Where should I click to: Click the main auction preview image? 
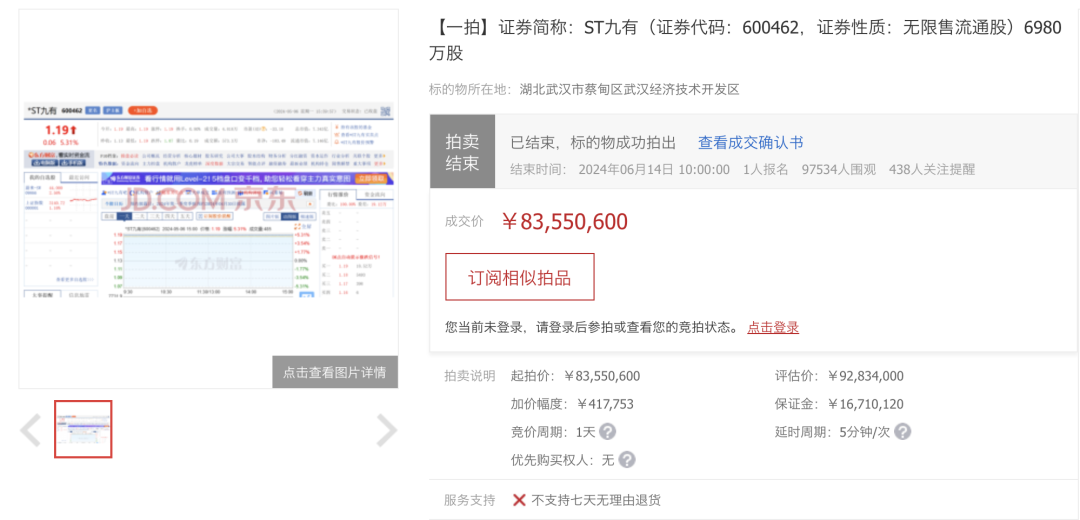(x=209, y=199)
